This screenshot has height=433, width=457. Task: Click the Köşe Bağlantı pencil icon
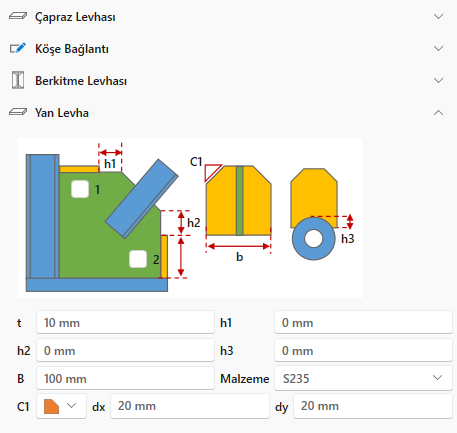click(x=18, y=48)
